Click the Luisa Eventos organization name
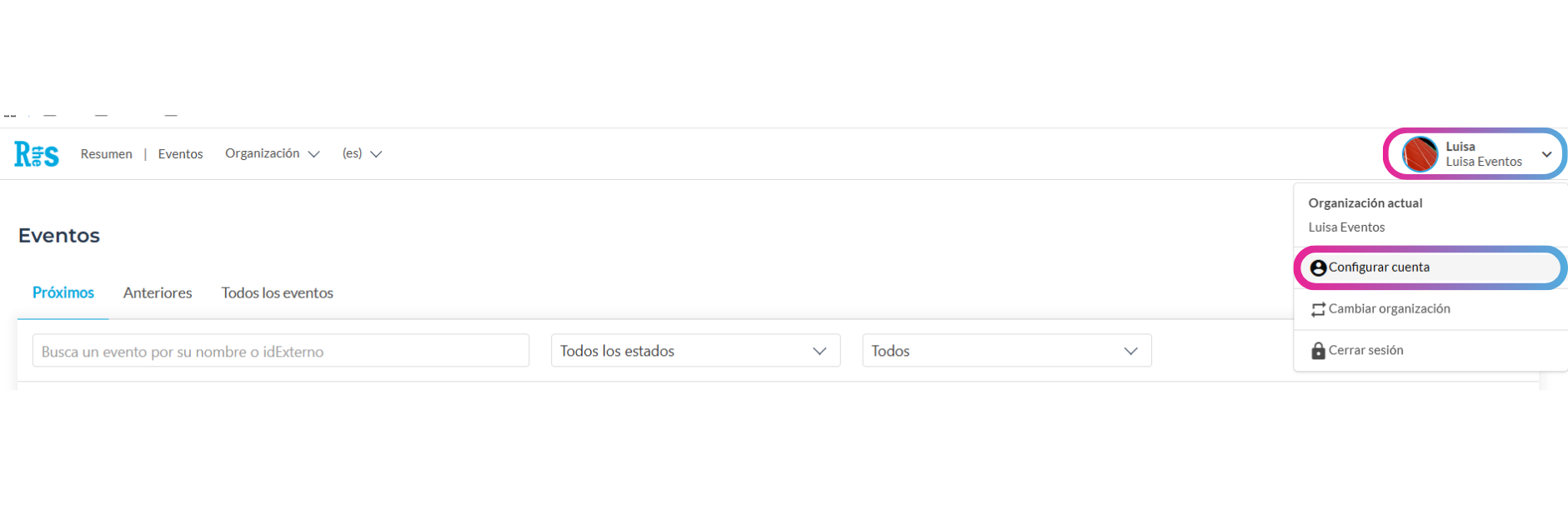The height and width of the screenshot is (510, 1568). [1346, 227]
